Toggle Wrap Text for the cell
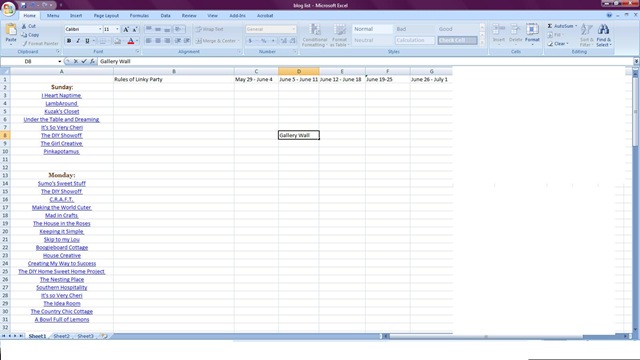 point(209,29)
